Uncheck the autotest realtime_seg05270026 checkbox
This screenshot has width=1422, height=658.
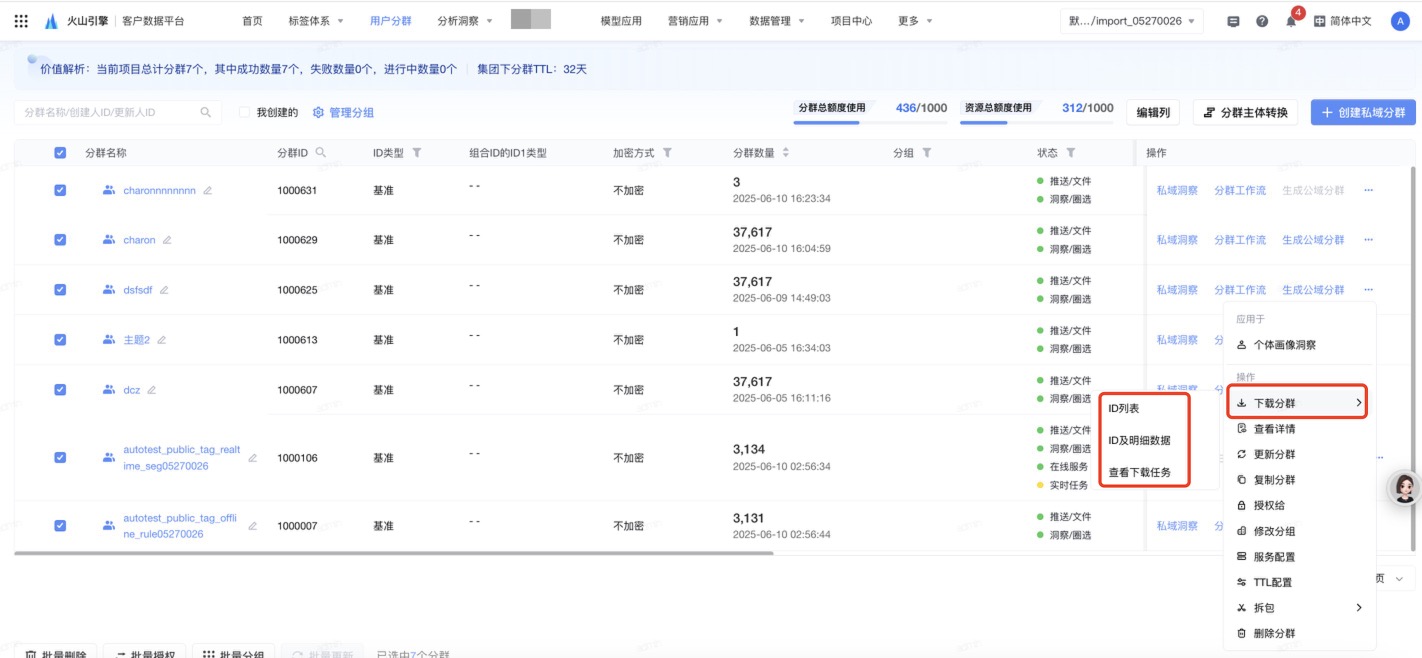(60, 458)
